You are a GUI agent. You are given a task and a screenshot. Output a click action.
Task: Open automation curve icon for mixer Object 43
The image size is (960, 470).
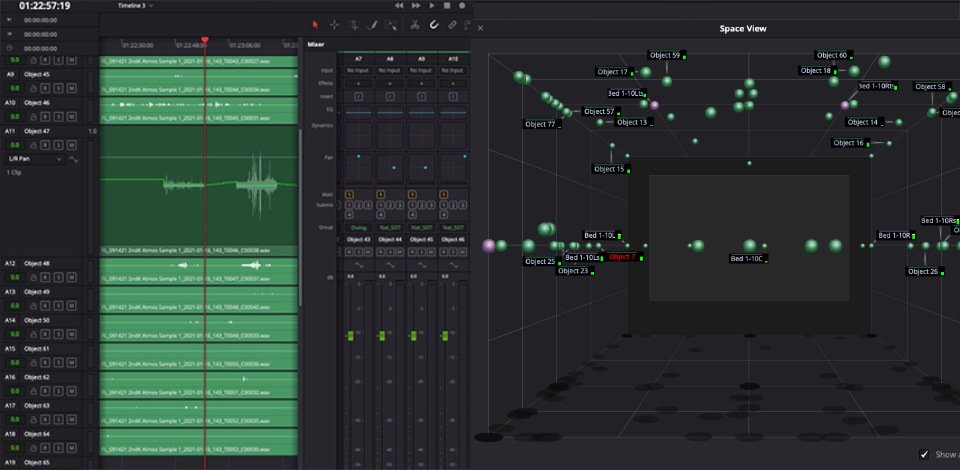pos(359,265)
